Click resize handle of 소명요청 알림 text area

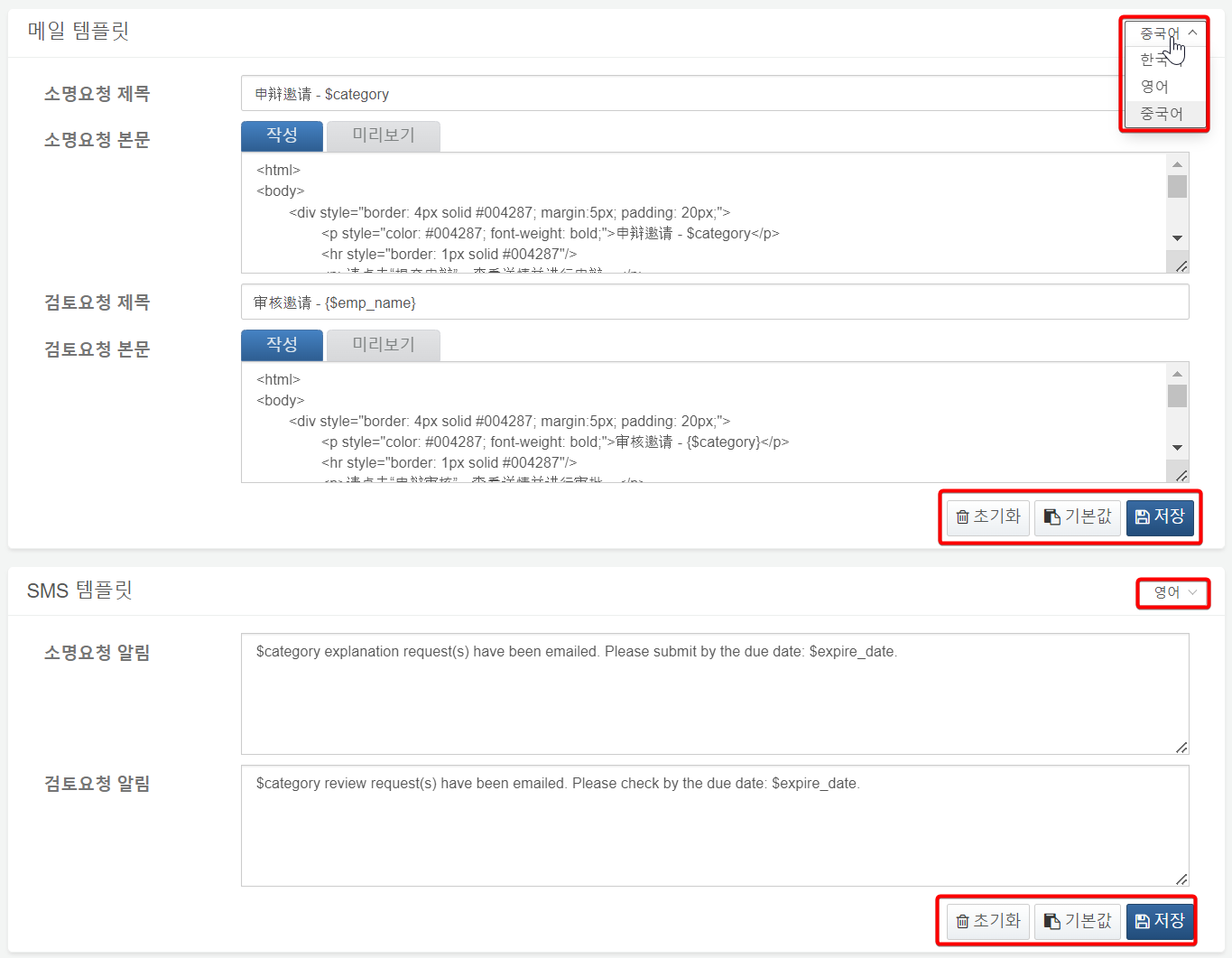pyautogui.click(x=1181, y=747)
